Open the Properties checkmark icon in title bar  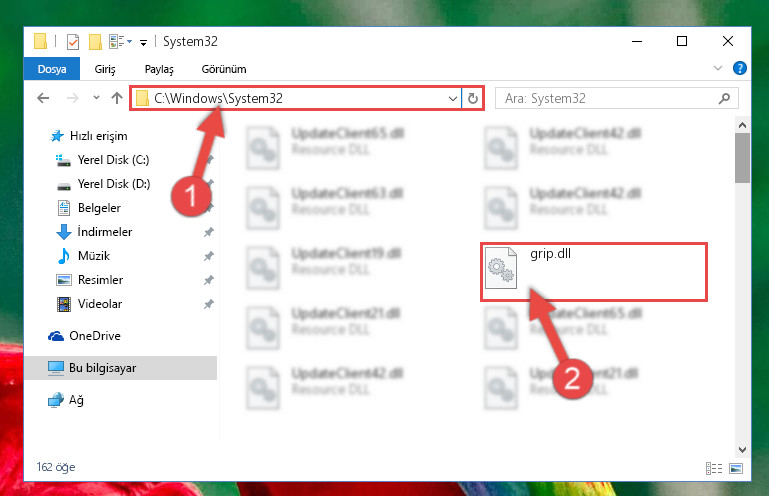(73, 42)
